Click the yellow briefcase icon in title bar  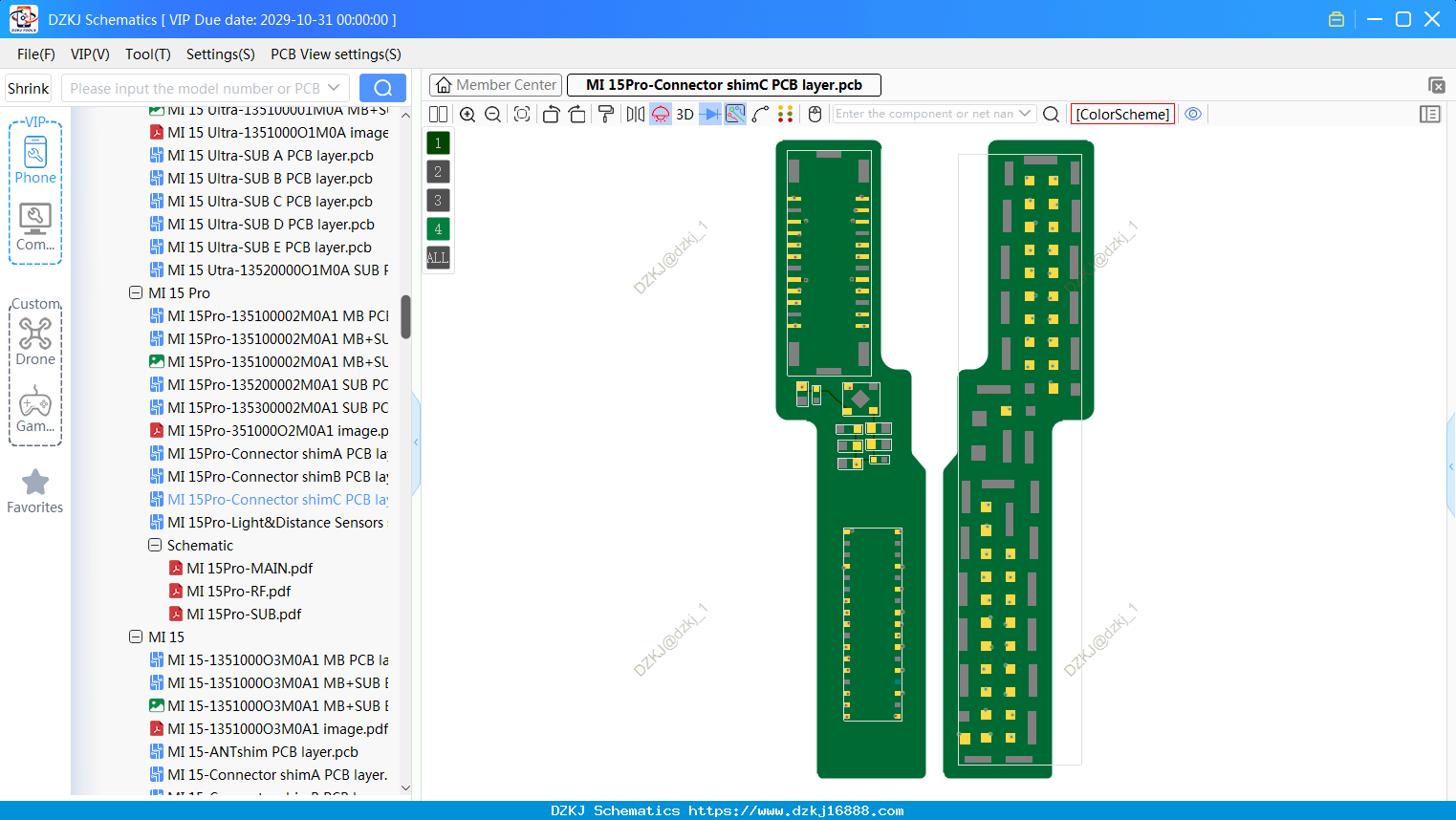tap(1336, 19)
